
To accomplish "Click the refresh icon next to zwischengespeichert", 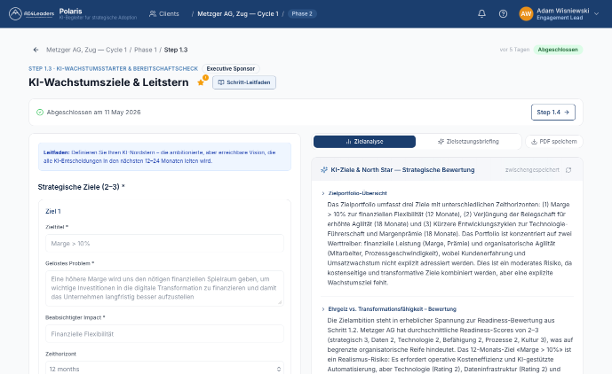I will coord(569,170).
